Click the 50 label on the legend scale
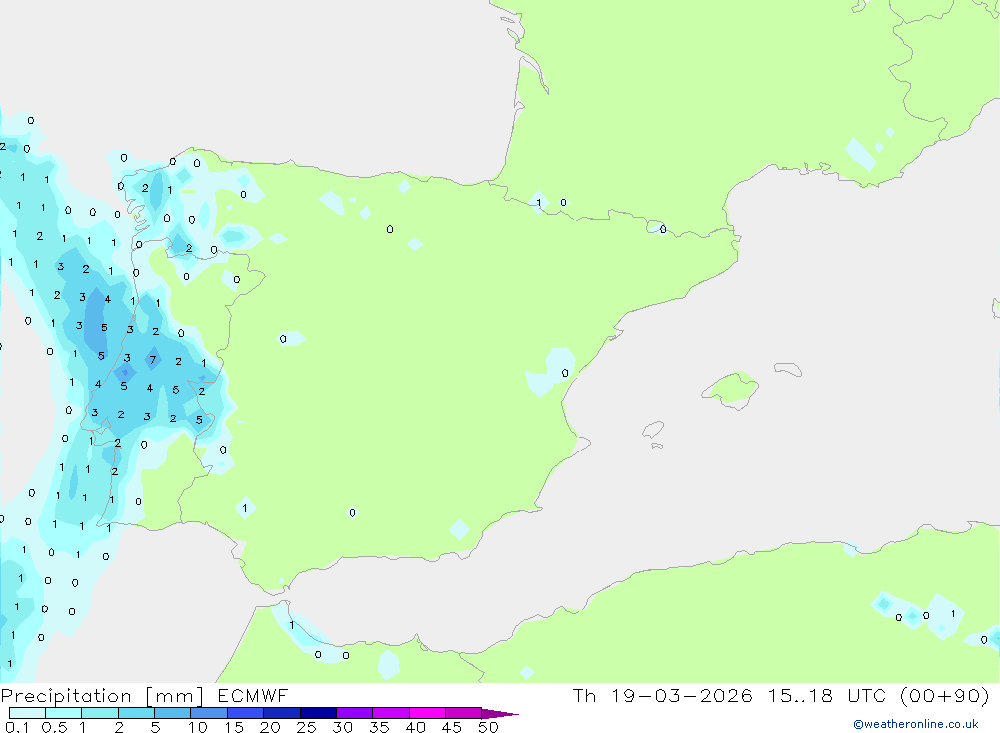Image resolution: width=1000 pixels, height=733 pixels. click(487, 727)
